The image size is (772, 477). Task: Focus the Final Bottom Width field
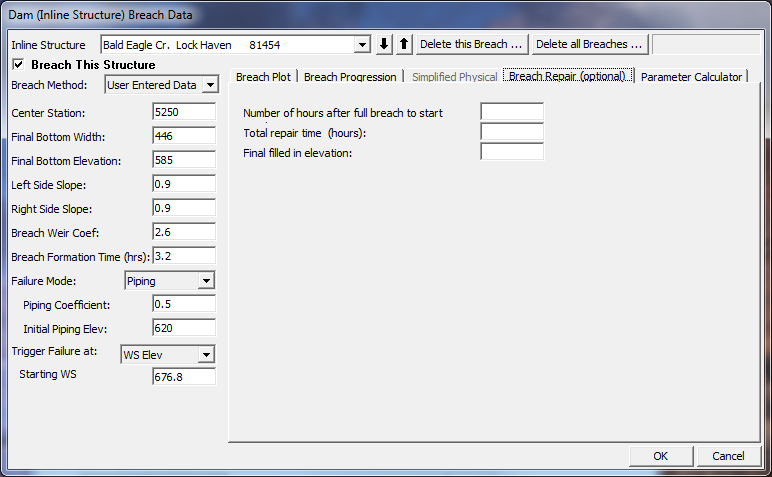184,137
